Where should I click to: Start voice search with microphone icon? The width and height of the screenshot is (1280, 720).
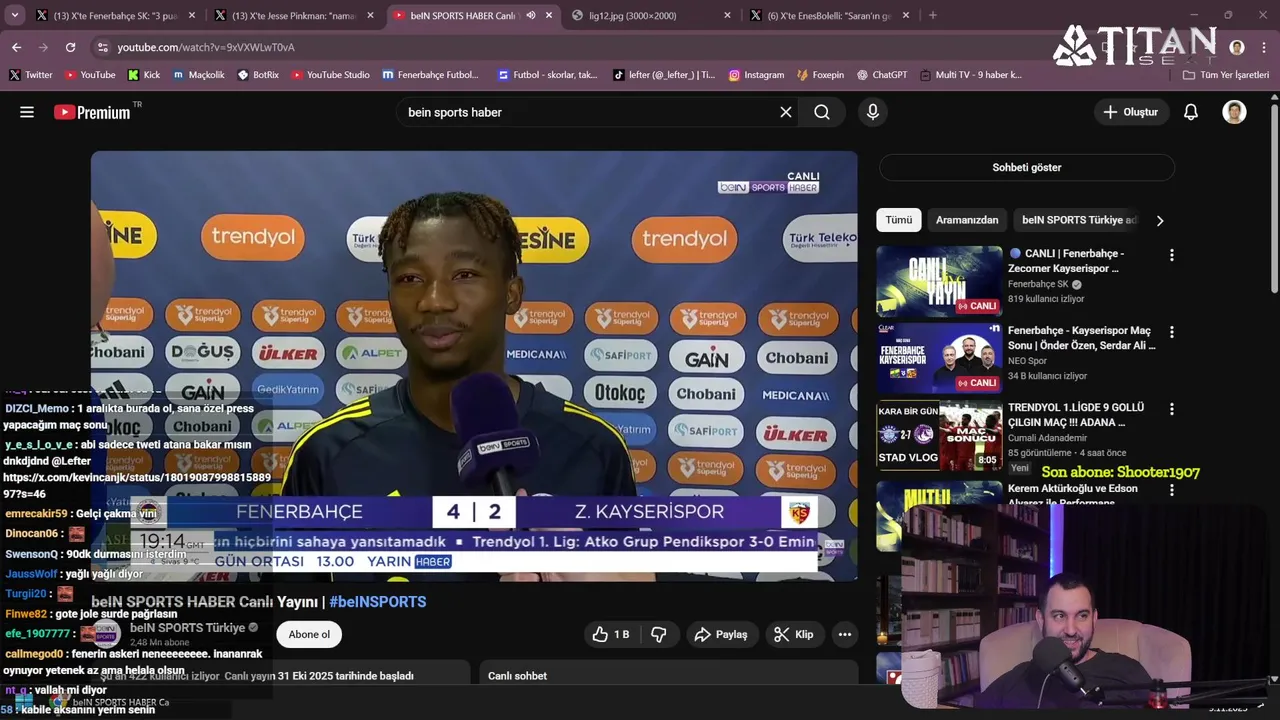tap(873, 112)
